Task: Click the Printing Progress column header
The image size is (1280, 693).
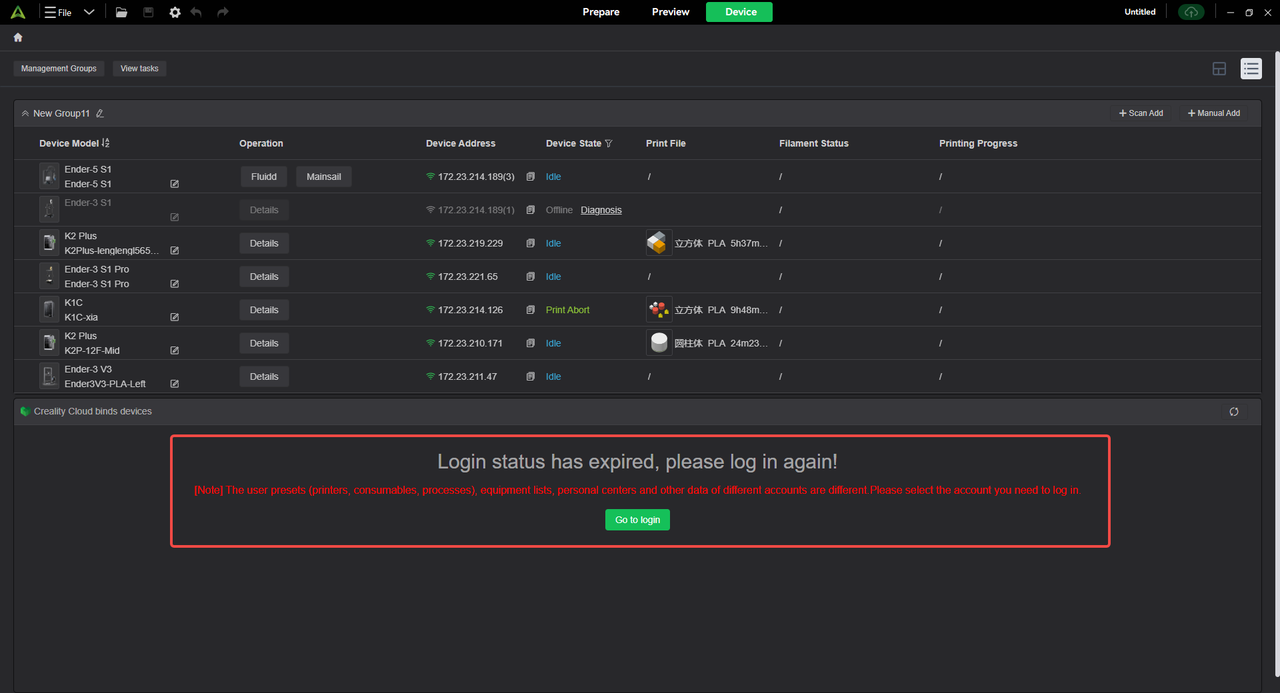Action: point(978,143)
